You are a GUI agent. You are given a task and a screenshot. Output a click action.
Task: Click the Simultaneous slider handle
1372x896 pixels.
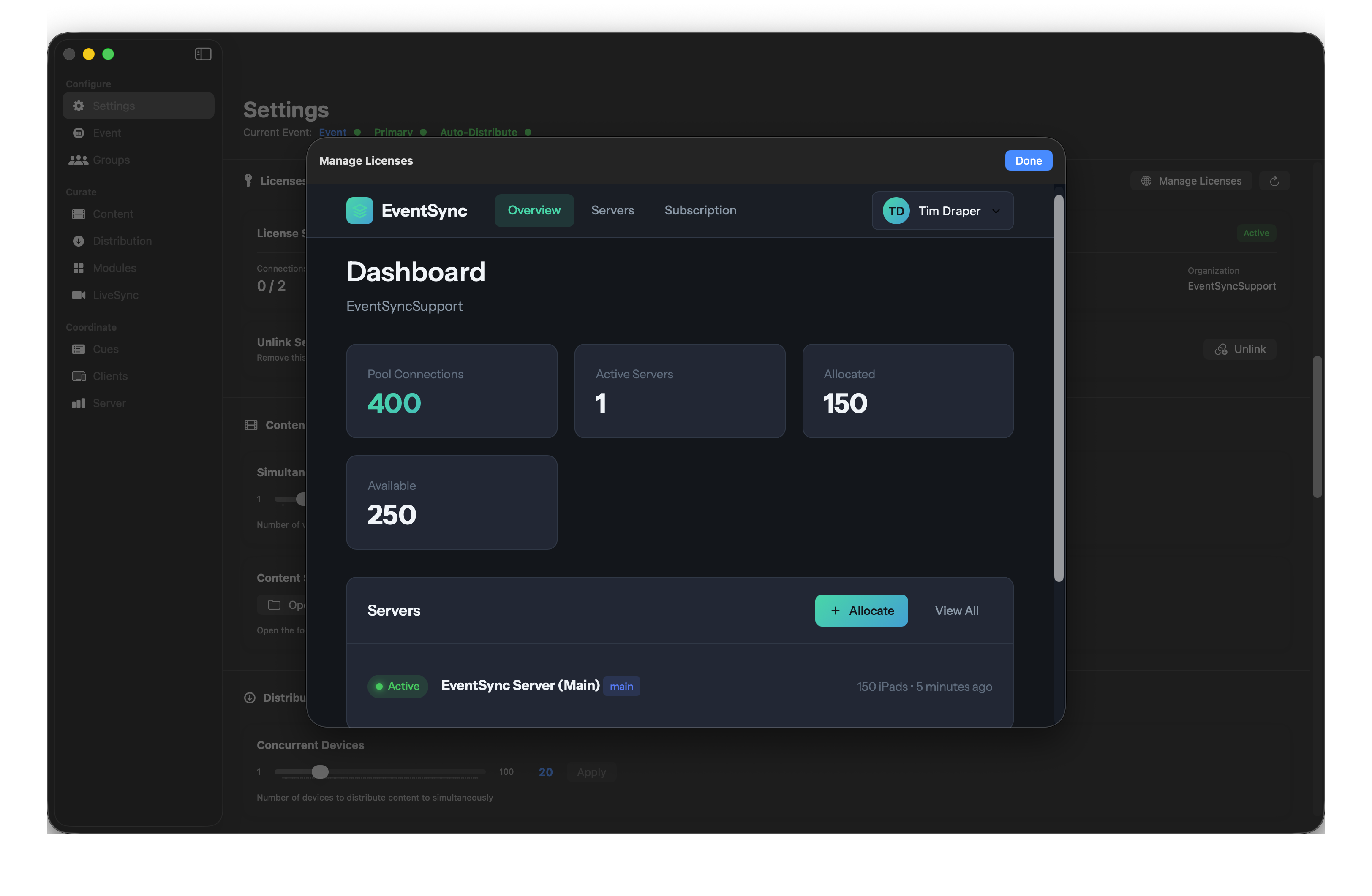click(301, 500)
